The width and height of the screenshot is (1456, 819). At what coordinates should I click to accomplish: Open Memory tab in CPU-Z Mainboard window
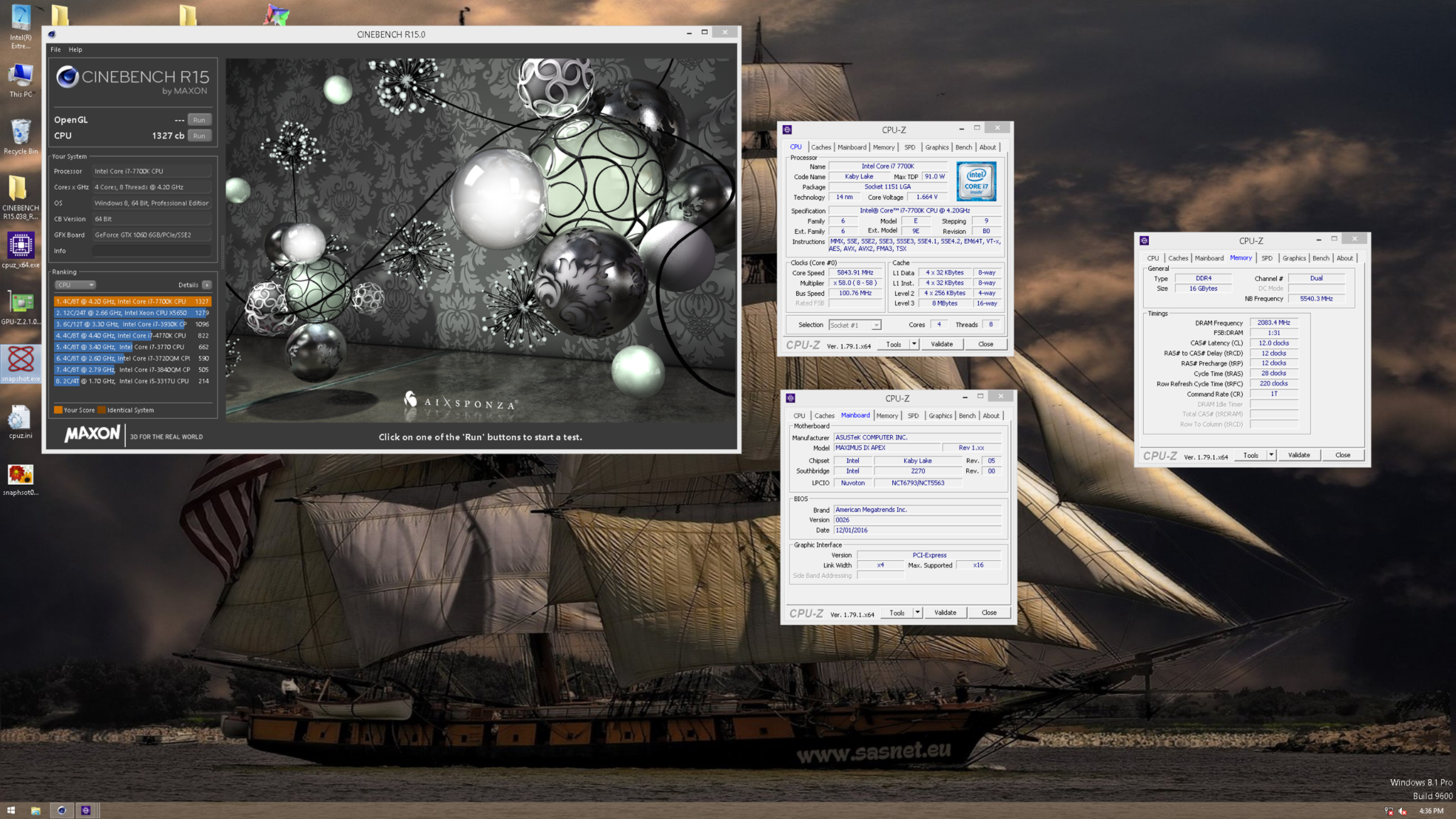(887, 416)
